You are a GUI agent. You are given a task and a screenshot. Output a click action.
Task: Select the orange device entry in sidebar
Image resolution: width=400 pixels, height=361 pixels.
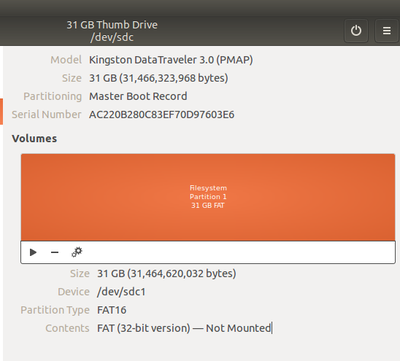tap(1, 111)
